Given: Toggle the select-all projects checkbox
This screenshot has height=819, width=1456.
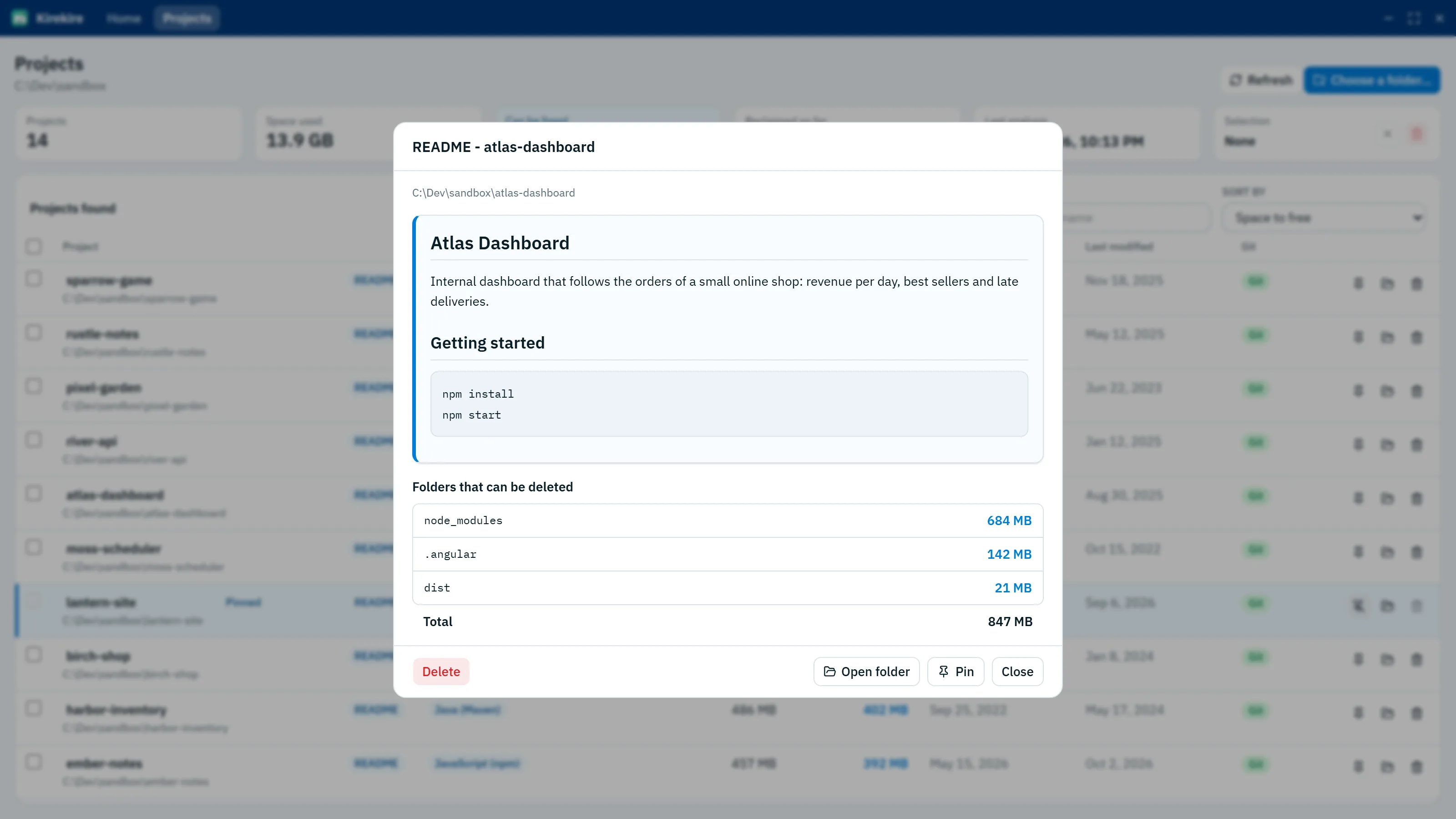Looking at the screenshot, I should point(34,247).
